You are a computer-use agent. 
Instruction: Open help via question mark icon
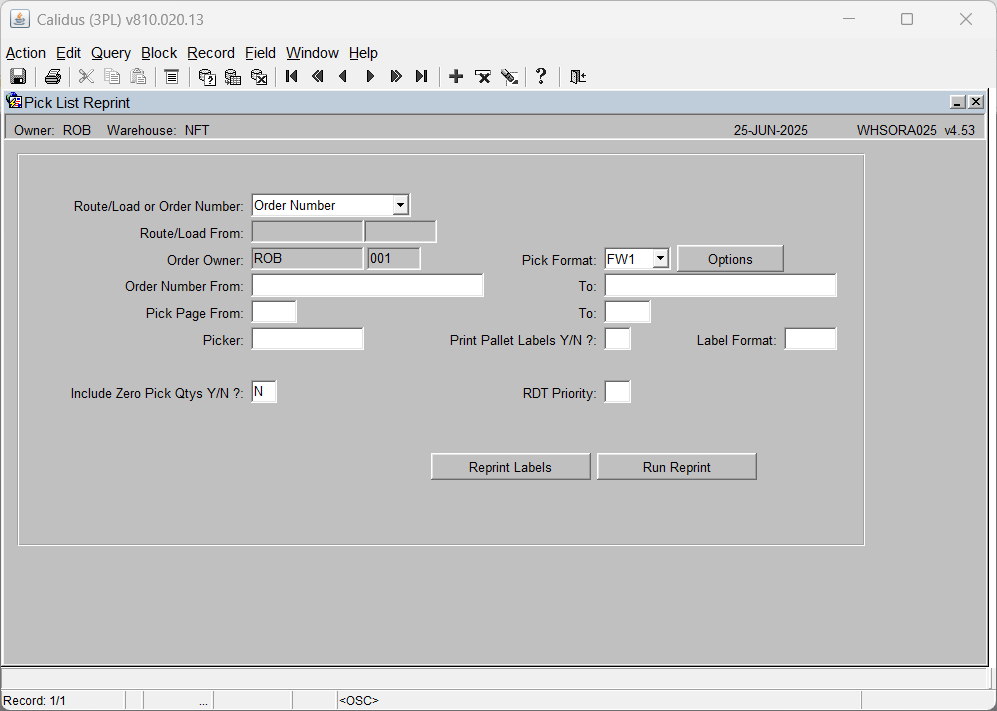coord(541,76)
